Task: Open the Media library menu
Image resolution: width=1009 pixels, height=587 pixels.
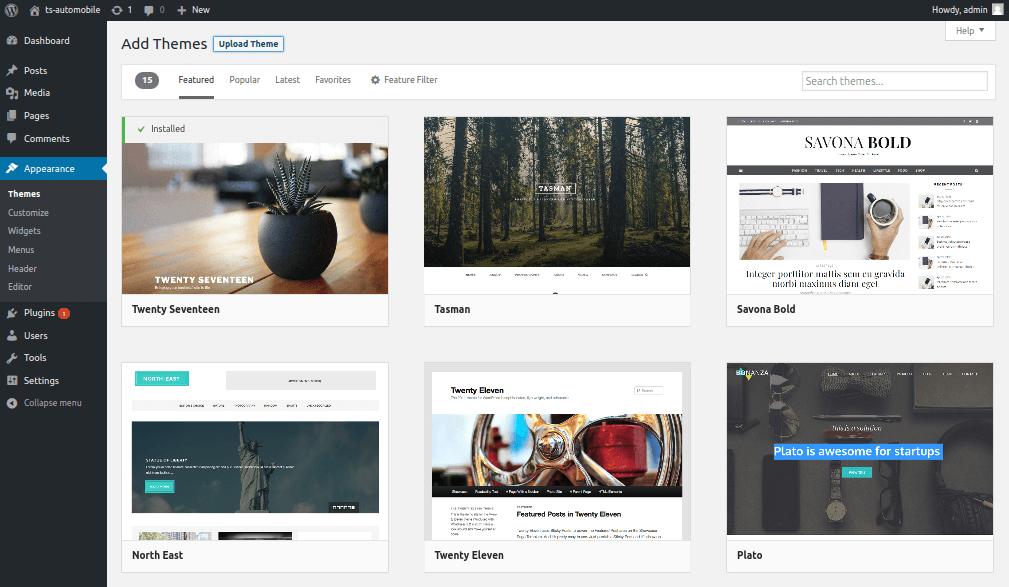Action: [37, 93]
